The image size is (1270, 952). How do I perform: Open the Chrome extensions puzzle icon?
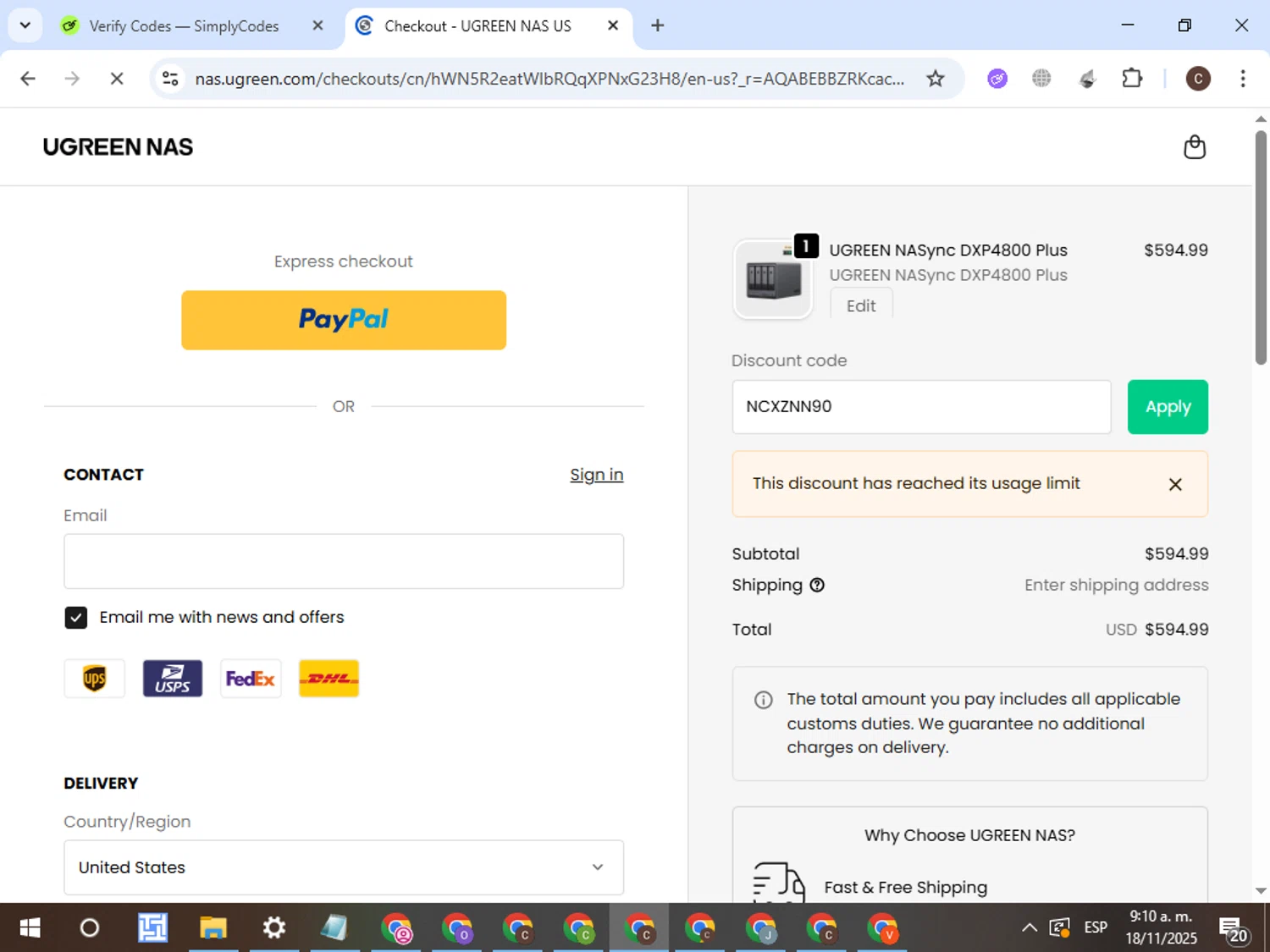click(x=1132, y=79)
